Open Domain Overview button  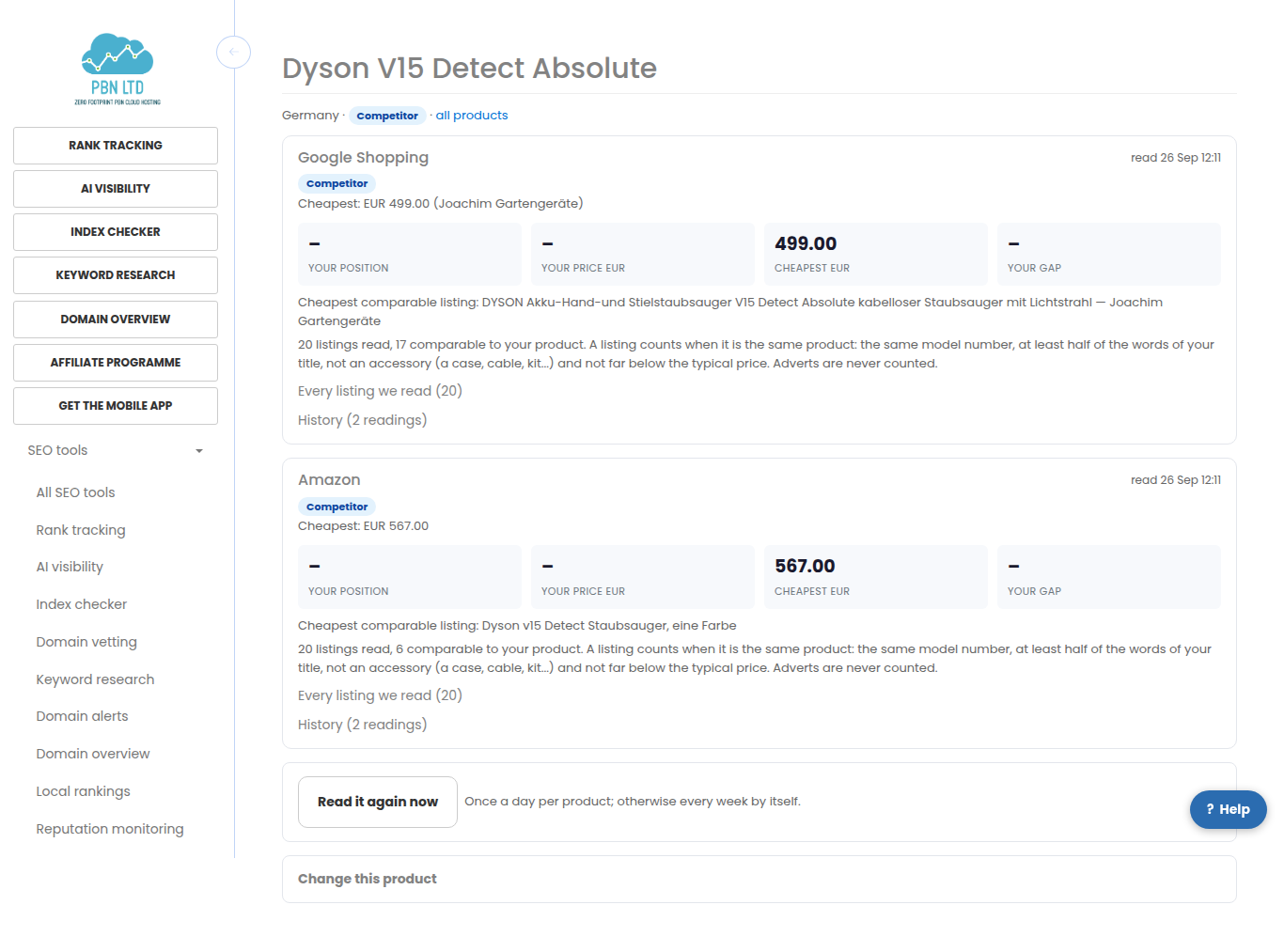[x=116, y=320]
